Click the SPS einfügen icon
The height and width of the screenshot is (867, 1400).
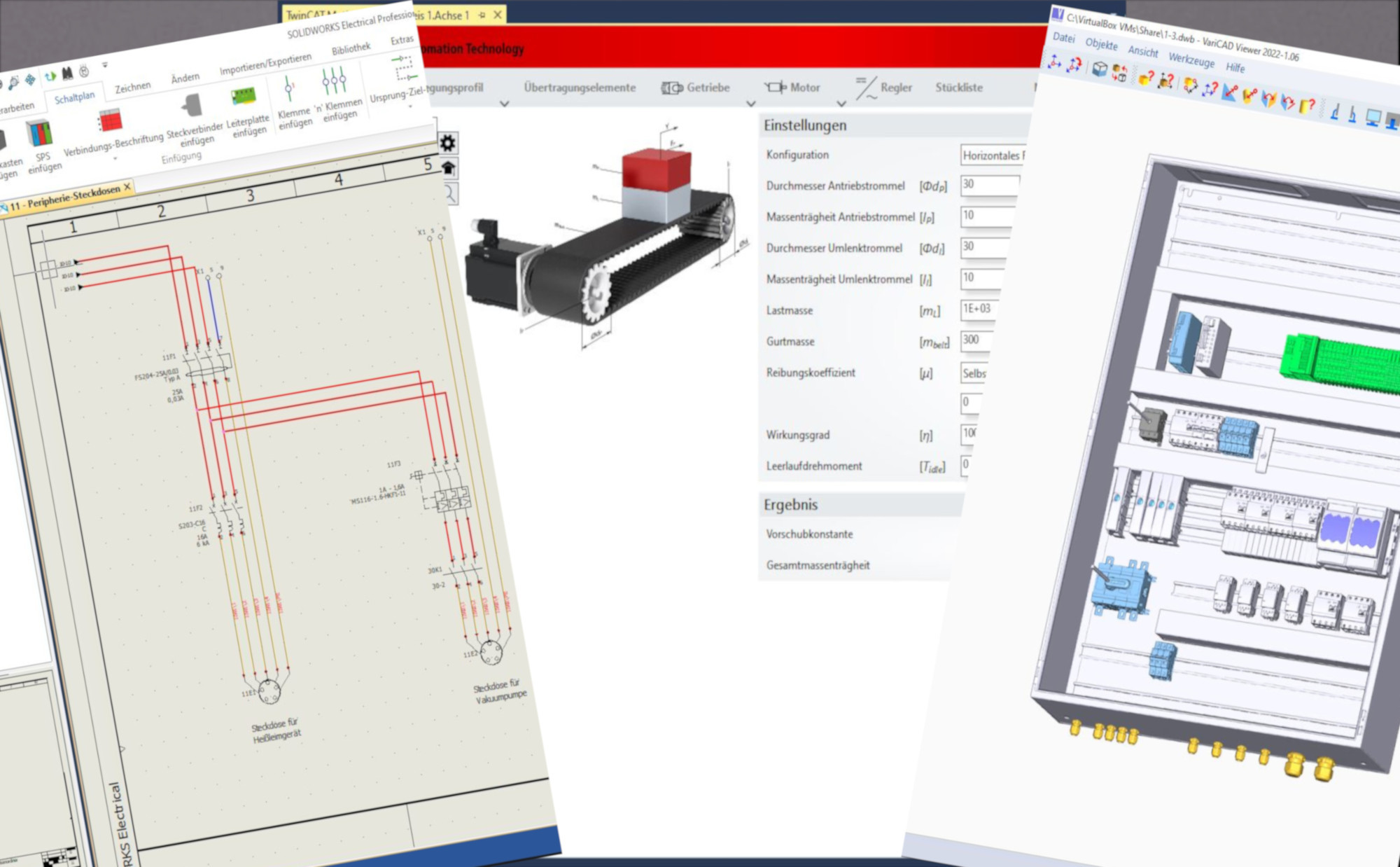point(39,134)
